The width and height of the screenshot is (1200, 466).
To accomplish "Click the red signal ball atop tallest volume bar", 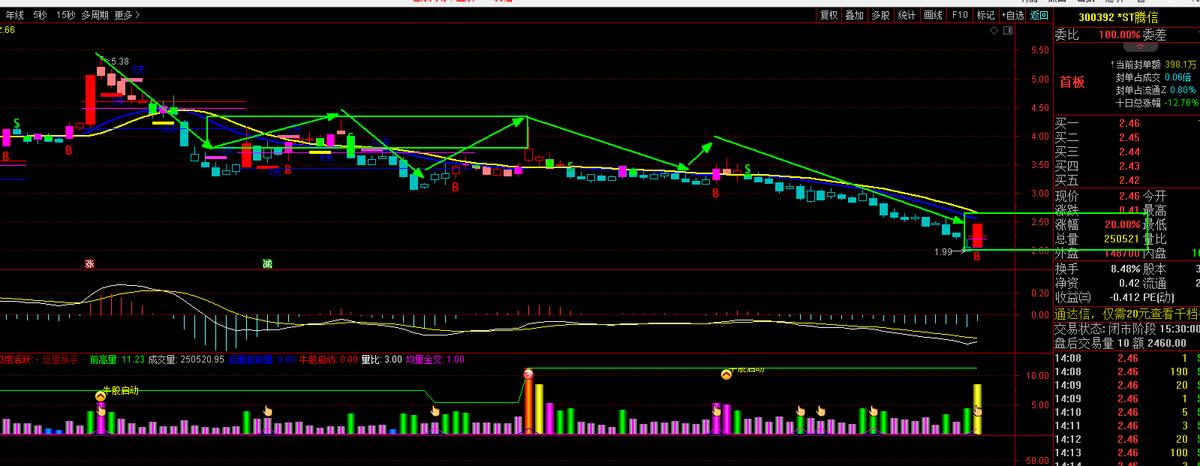I will pyautogui.click(x=528, y=373).
